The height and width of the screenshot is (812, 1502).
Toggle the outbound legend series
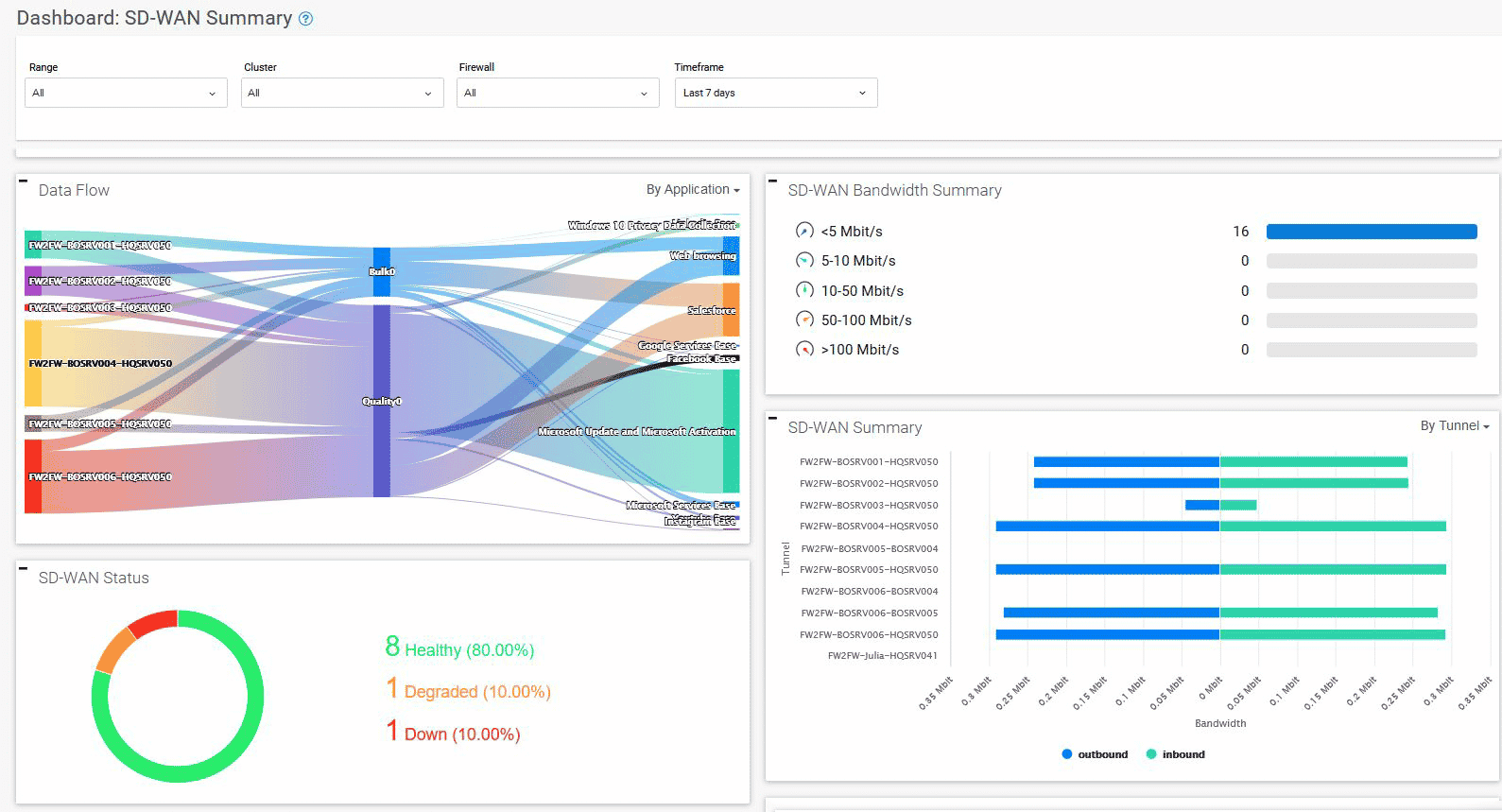pyautogui.click(x=1095, y=754)
